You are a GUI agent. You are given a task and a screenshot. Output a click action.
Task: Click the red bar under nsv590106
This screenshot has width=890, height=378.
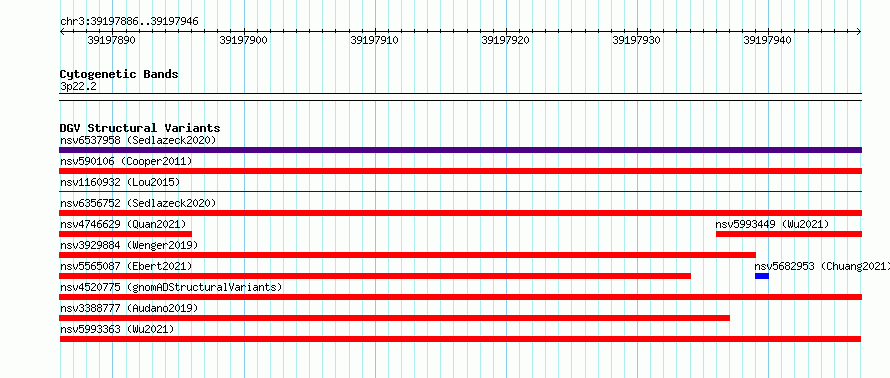click(x=460, y=171)
